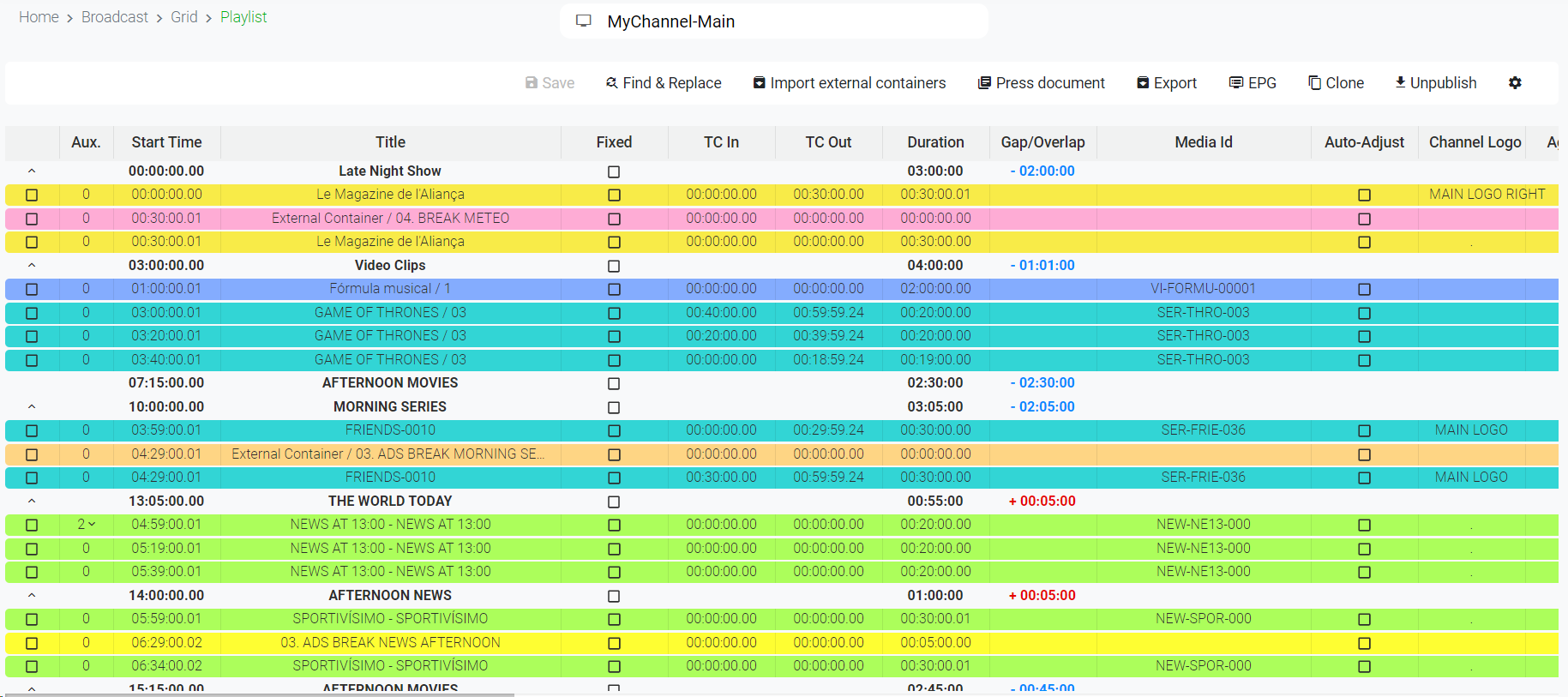Enable Auto-Adjust for 03. ADS BREAK NEWS AFTERNOON

click(x=1364, y=643)
